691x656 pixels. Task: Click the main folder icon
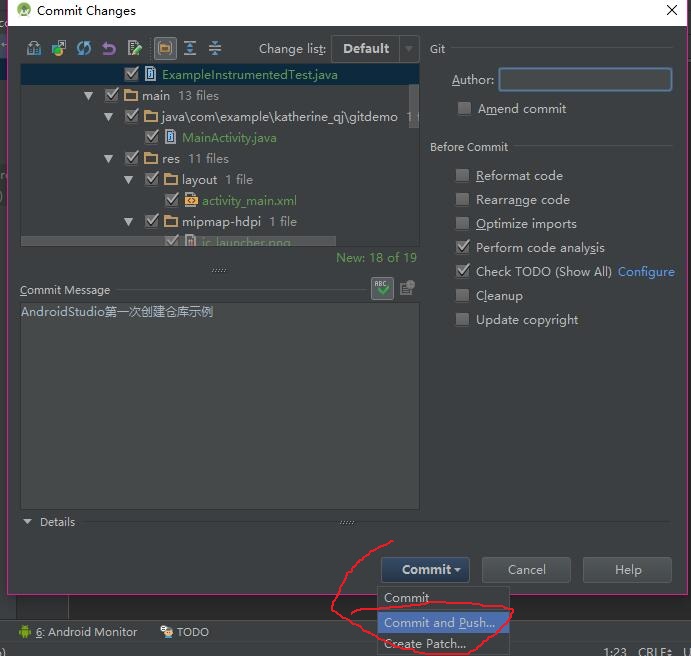(131, 95)
